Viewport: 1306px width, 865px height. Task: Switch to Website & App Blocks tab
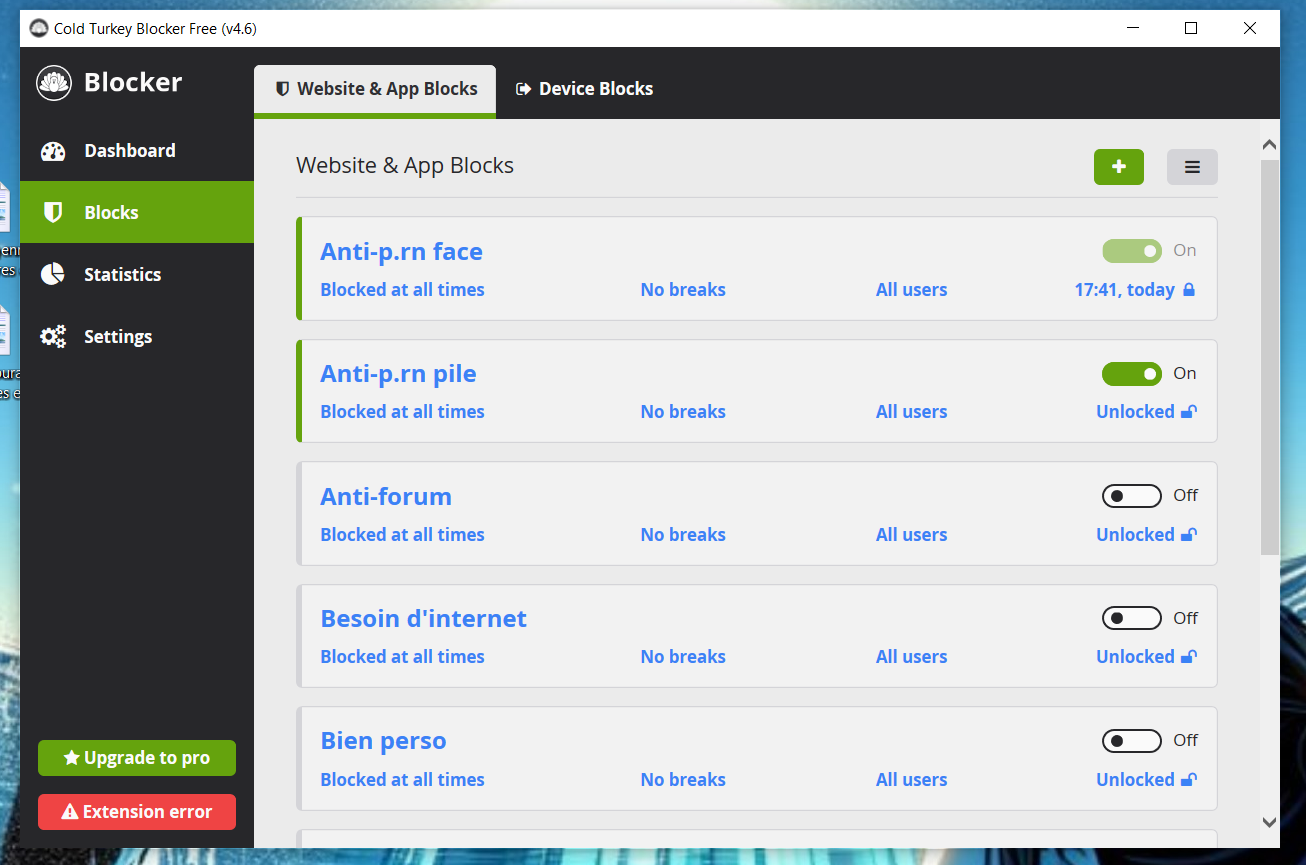(375, 90)
